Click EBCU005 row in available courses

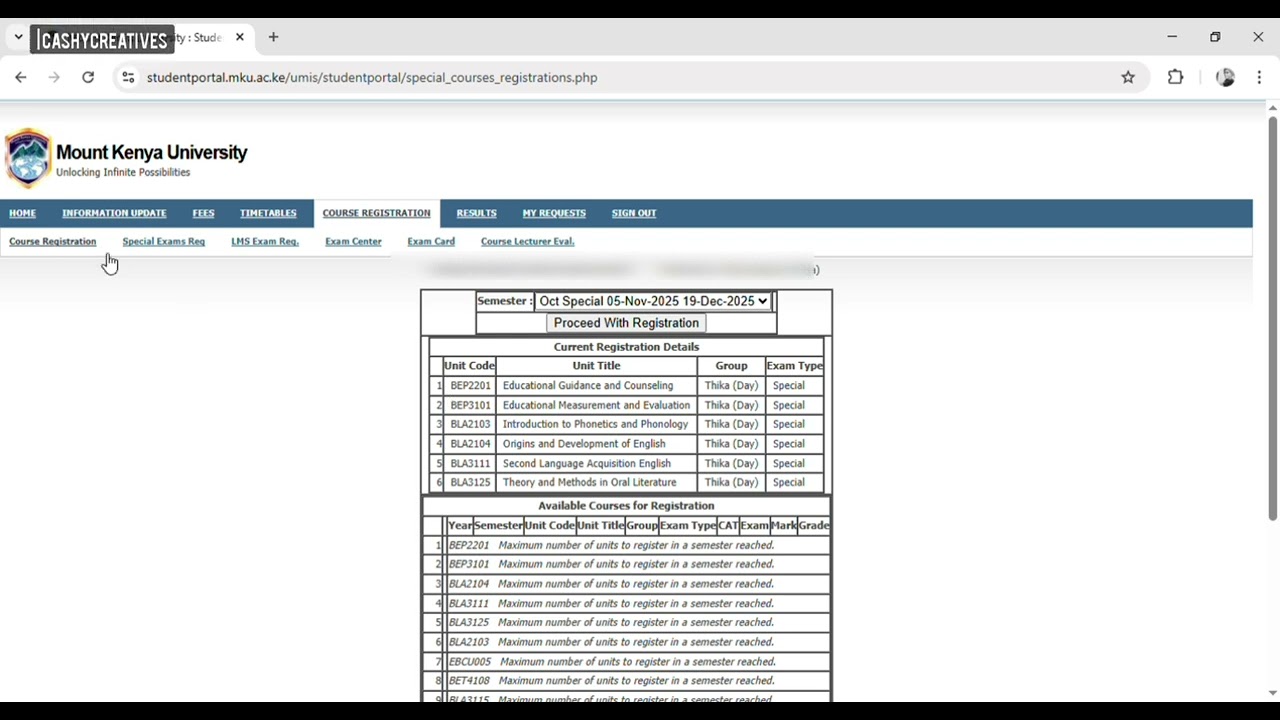(x=626, y=661)
